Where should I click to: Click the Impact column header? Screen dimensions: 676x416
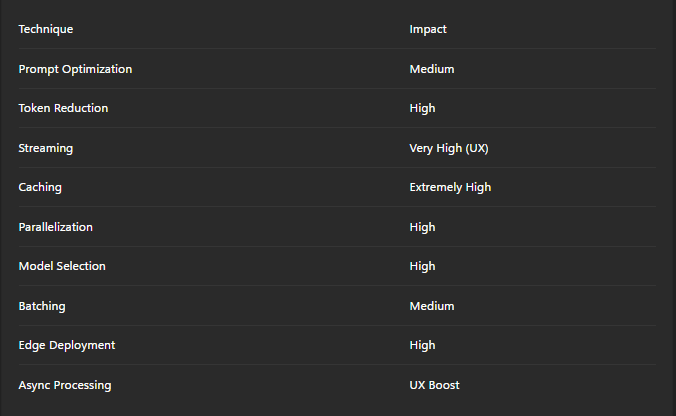(x=428, y=29)
